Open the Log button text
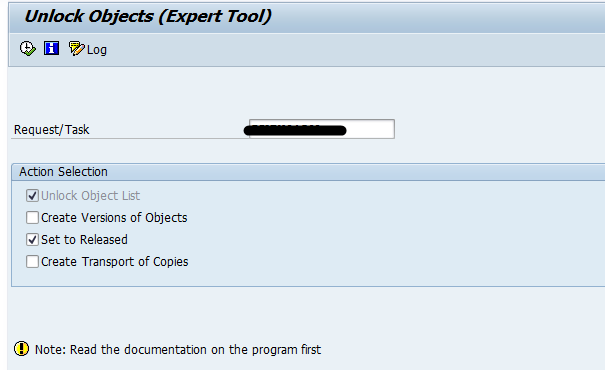 (97, 50)
